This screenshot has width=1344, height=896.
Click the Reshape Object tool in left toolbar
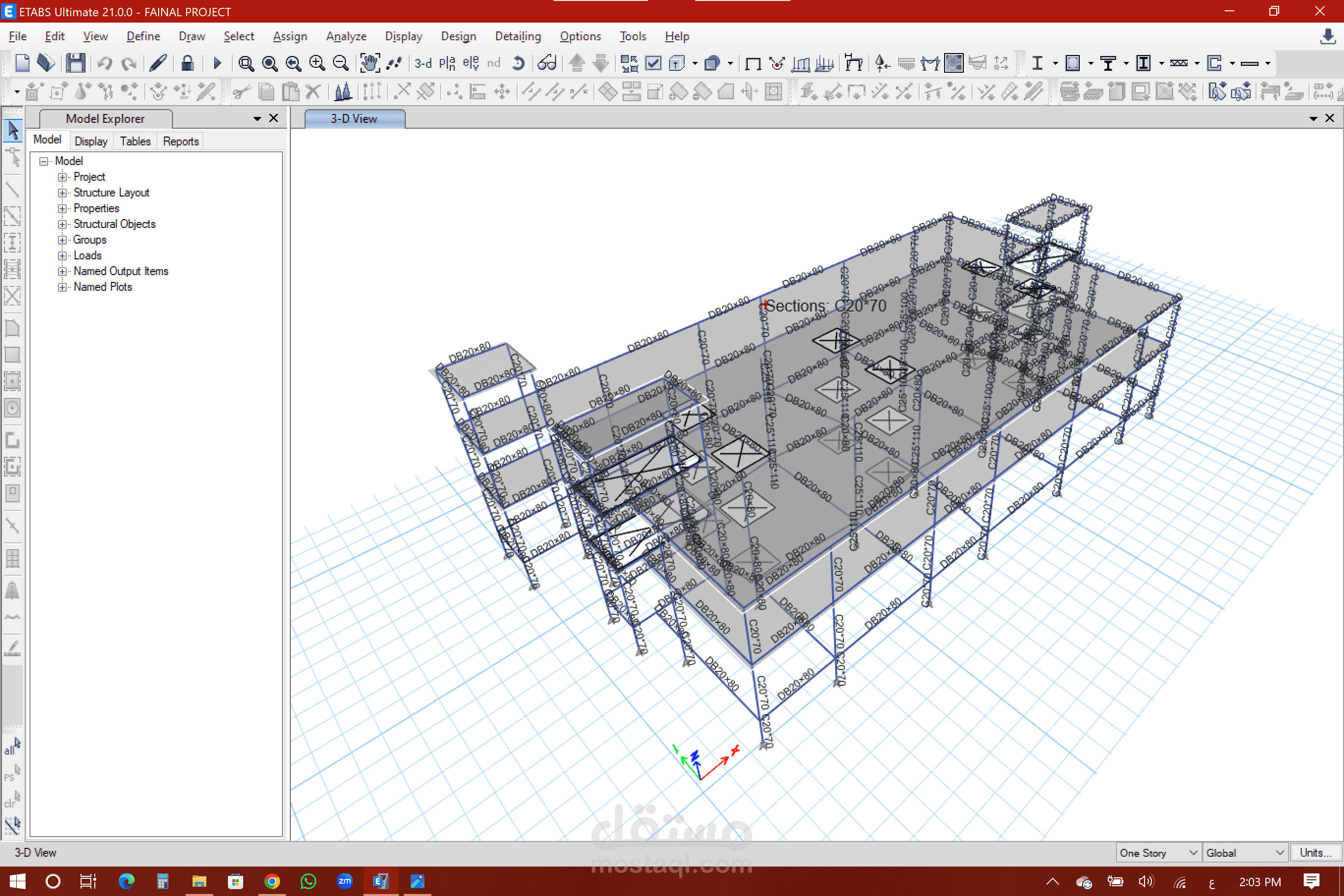point(13,158)
